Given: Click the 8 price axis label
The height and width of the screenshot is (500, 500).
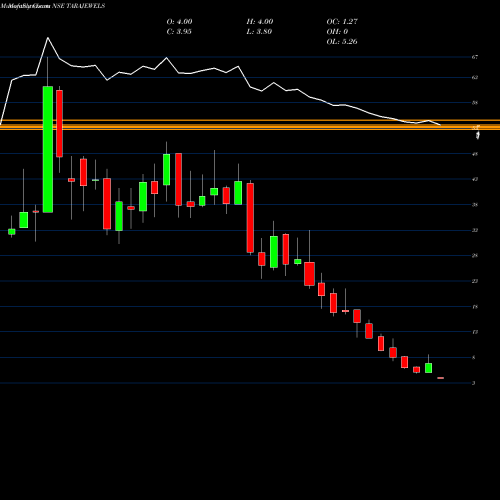Looking at the screenshot, I should click(x=474, y=357).
